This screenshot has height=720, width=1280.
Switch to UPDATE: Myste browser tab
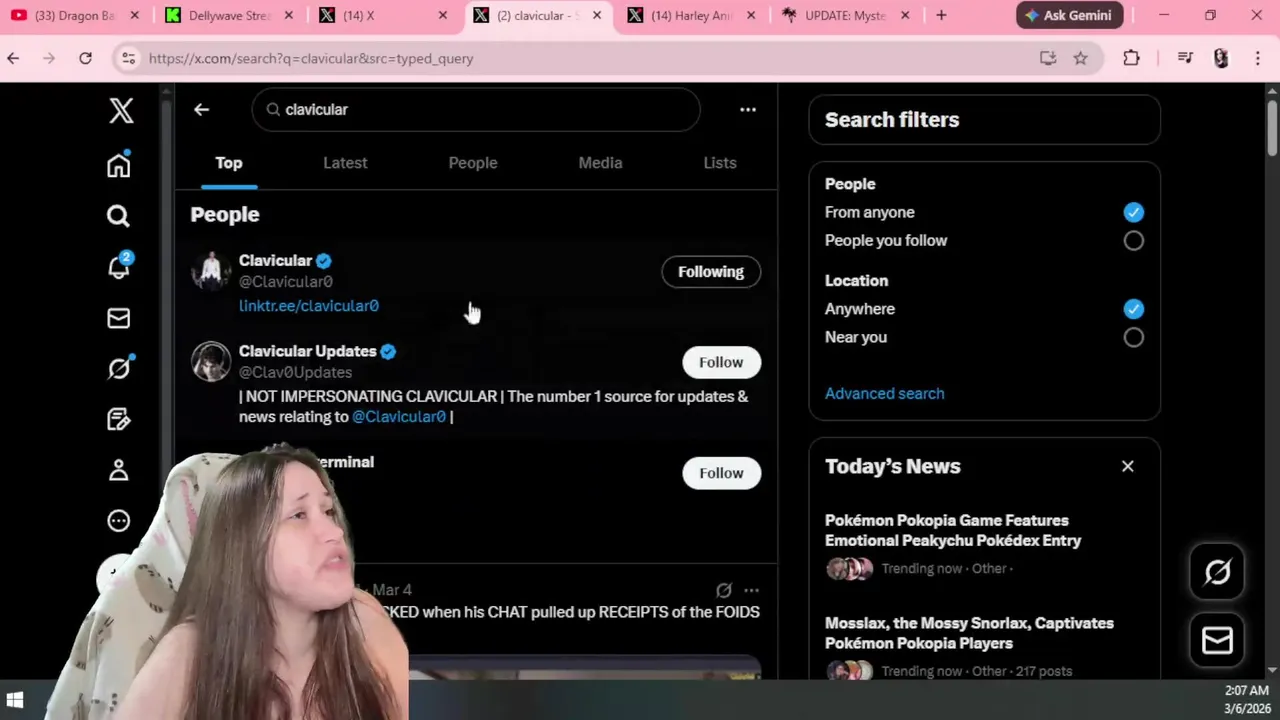tap(845, 15)
